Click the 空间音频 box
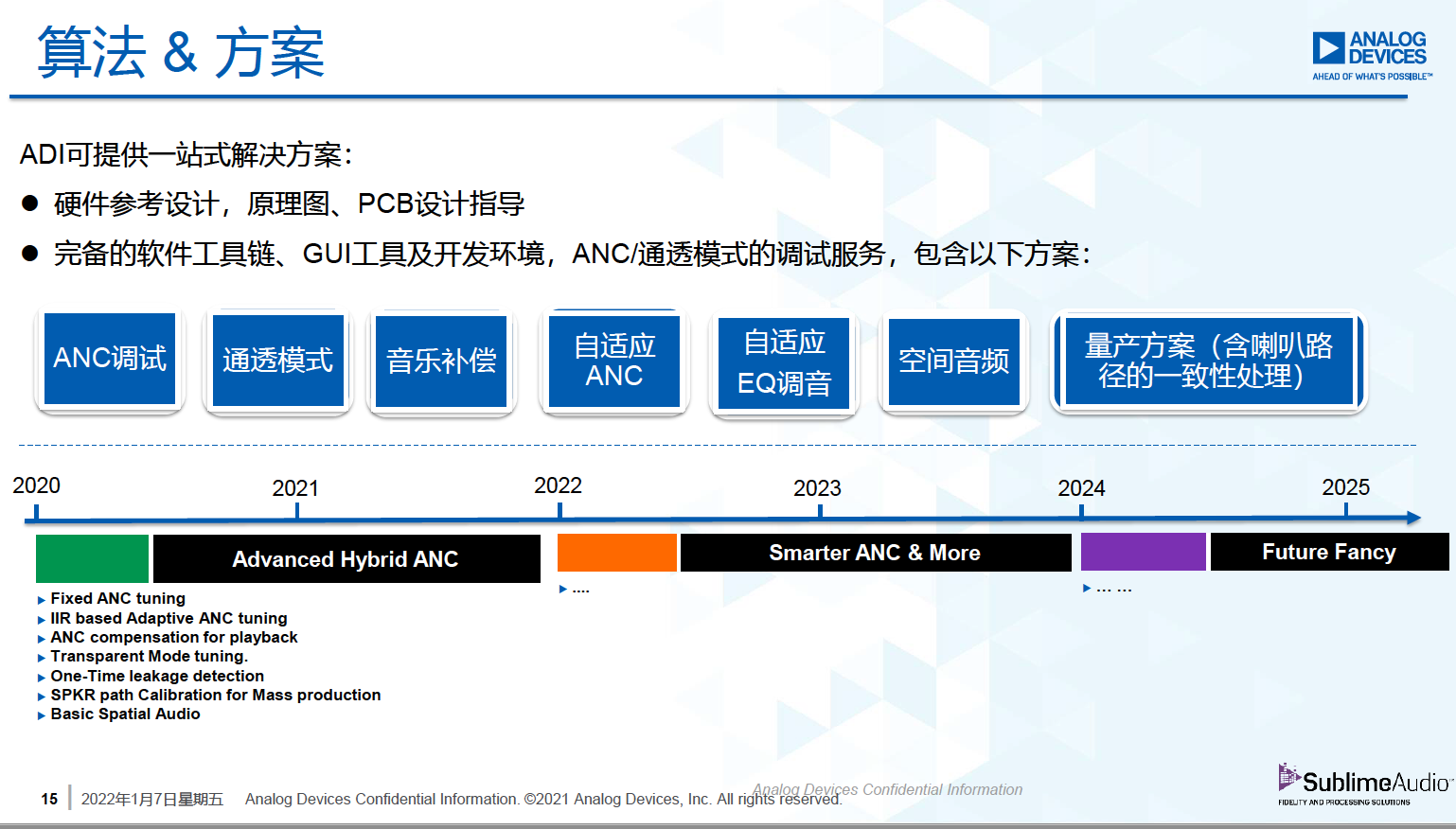Viewport: 1456px width, 829px height. click(x=953, y=361)
